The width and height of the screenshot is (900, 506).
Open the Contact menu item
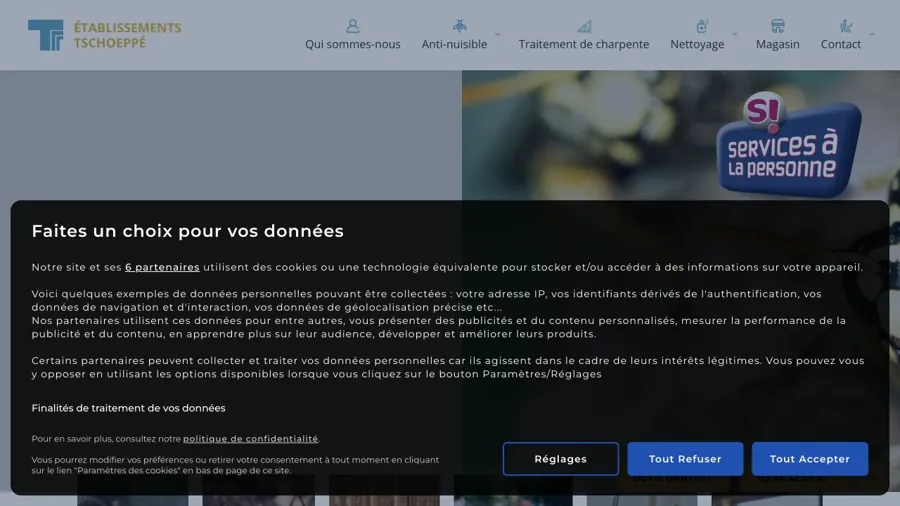click(840, 44)
